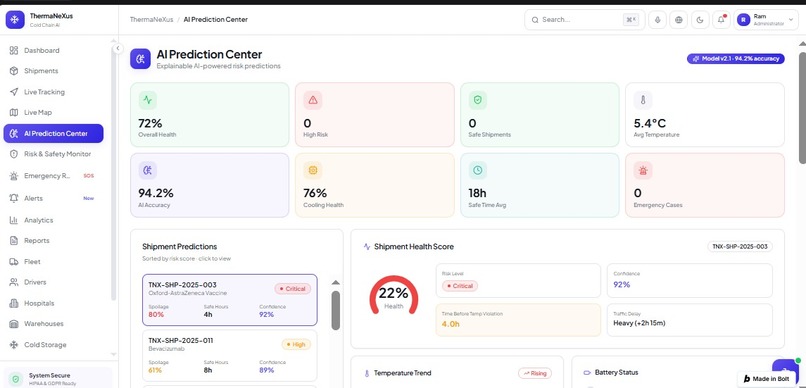Click the Emergency Cases siren icon
Image resolution: width=806 pixels, height=388 pixels.
point(643,170)
